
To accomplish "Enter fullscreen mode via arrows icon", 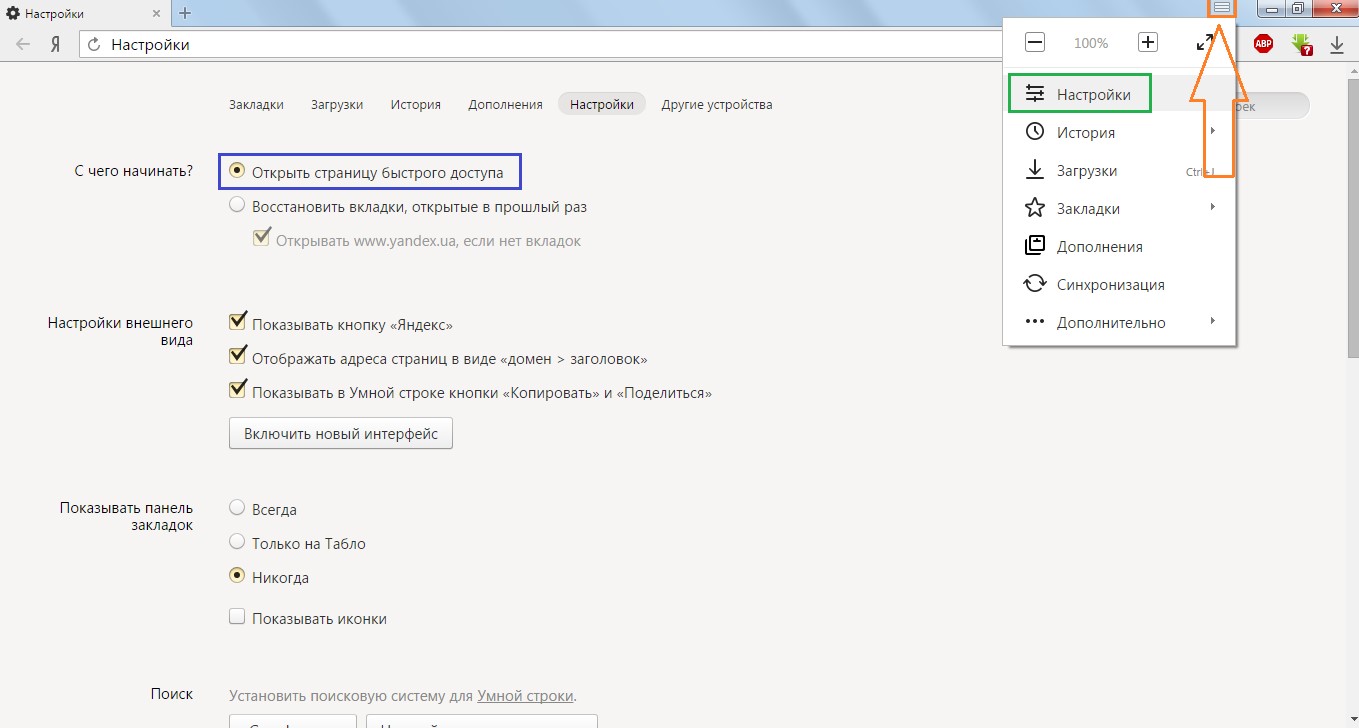I will 1205,43.
